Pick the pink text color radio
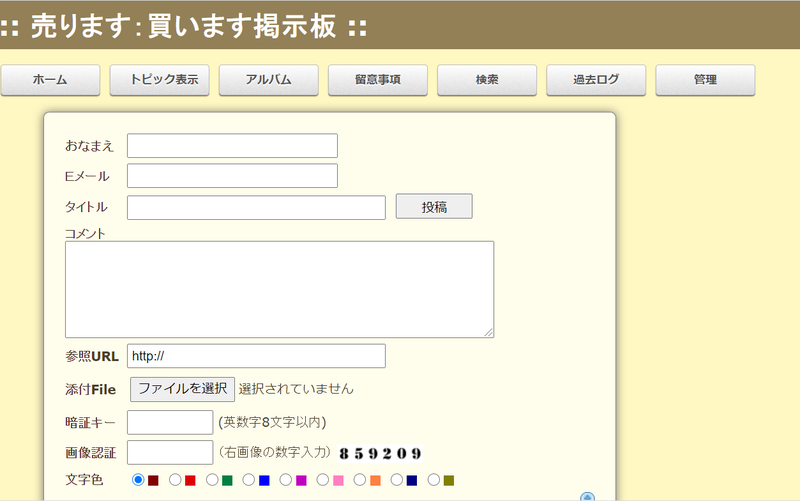 point(324,481)
